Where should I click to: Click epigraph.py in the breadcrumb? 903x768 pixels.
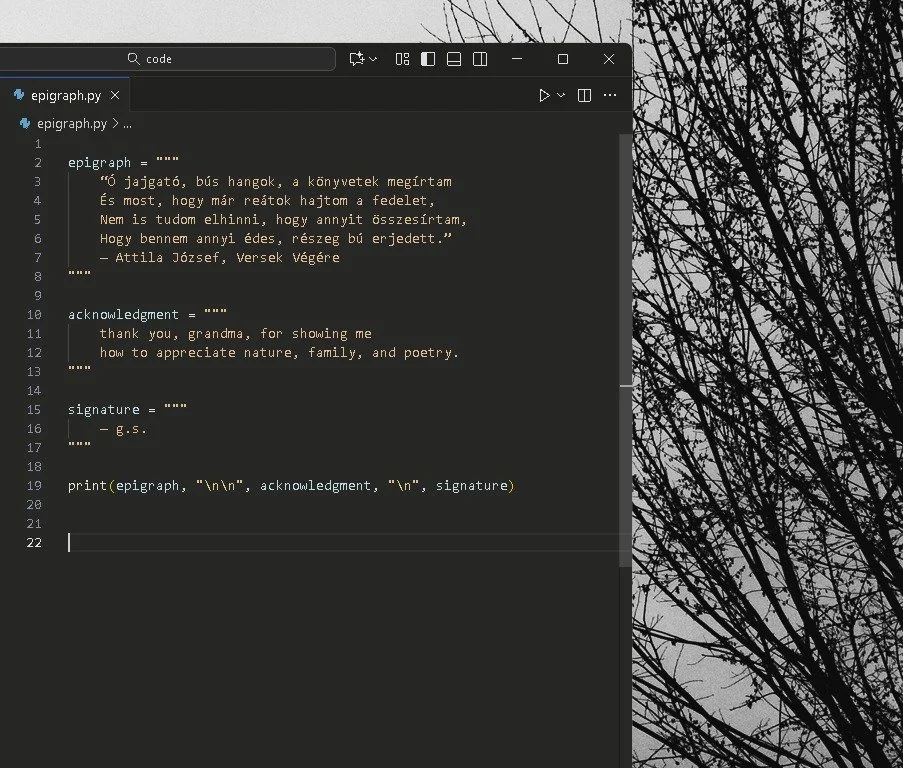click(x=72, y=123)
